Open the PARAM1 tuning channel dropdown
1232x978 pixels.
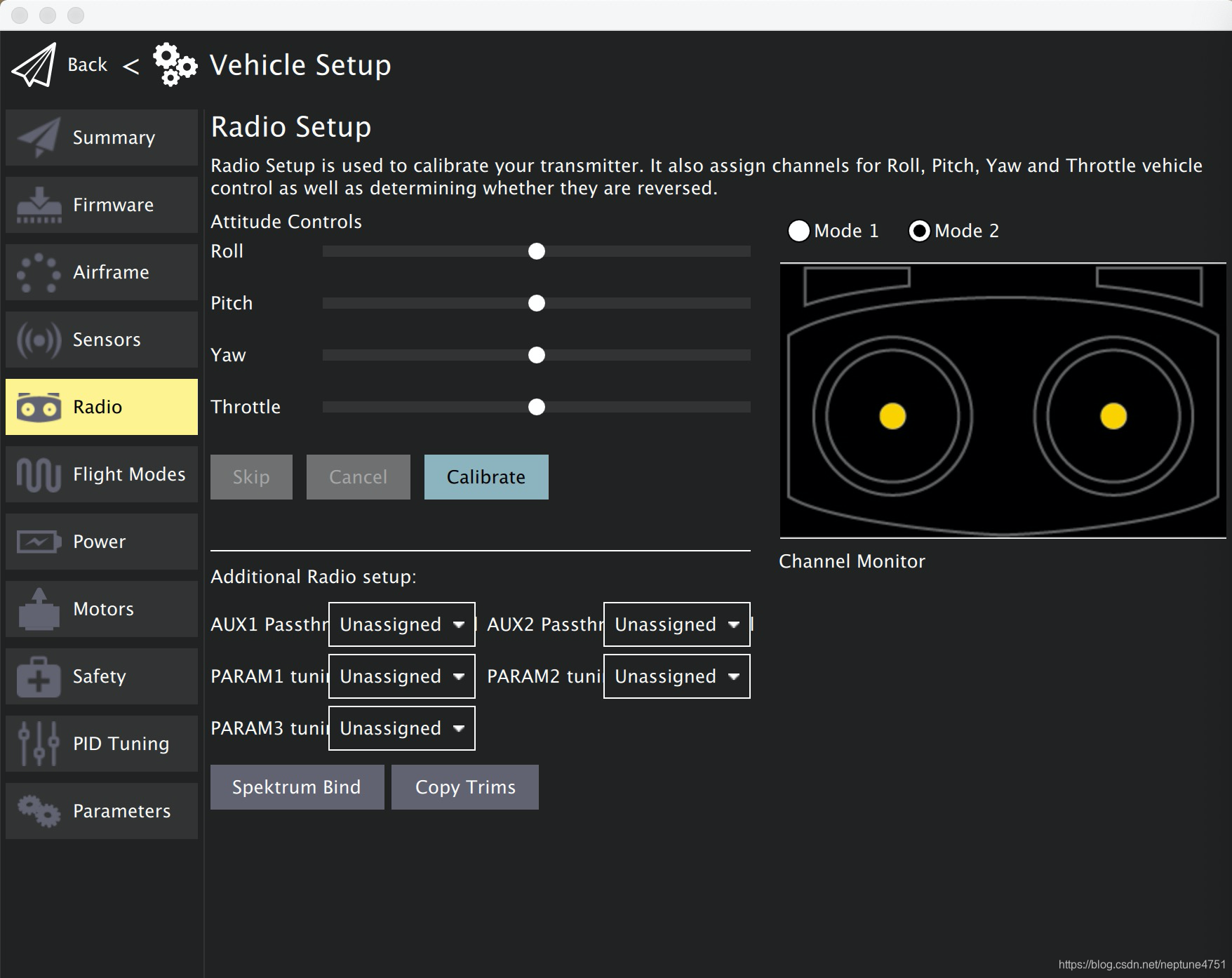[x=402, y=676]
